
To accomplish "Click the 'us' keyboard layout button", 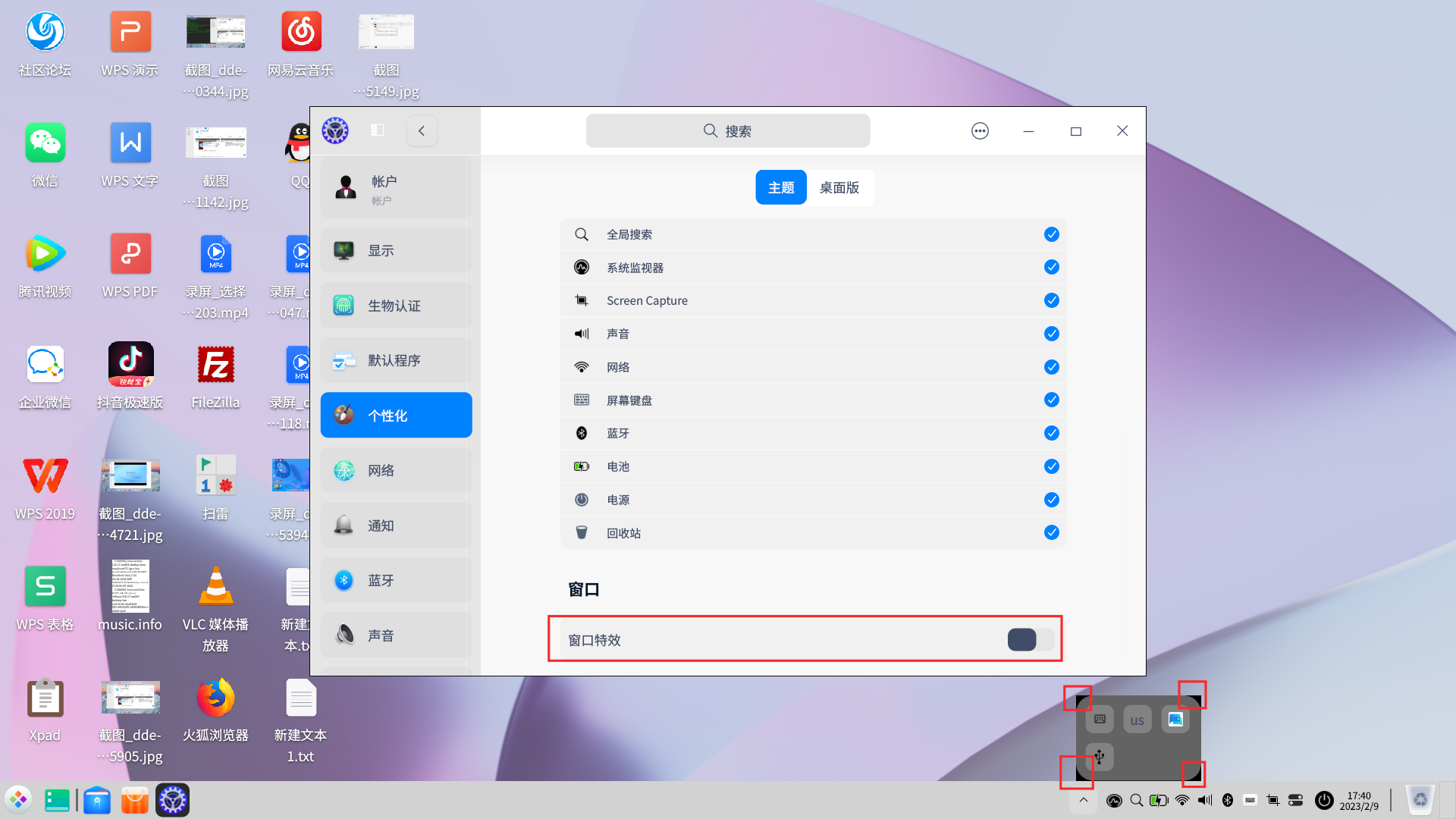I will (1137, 720).
